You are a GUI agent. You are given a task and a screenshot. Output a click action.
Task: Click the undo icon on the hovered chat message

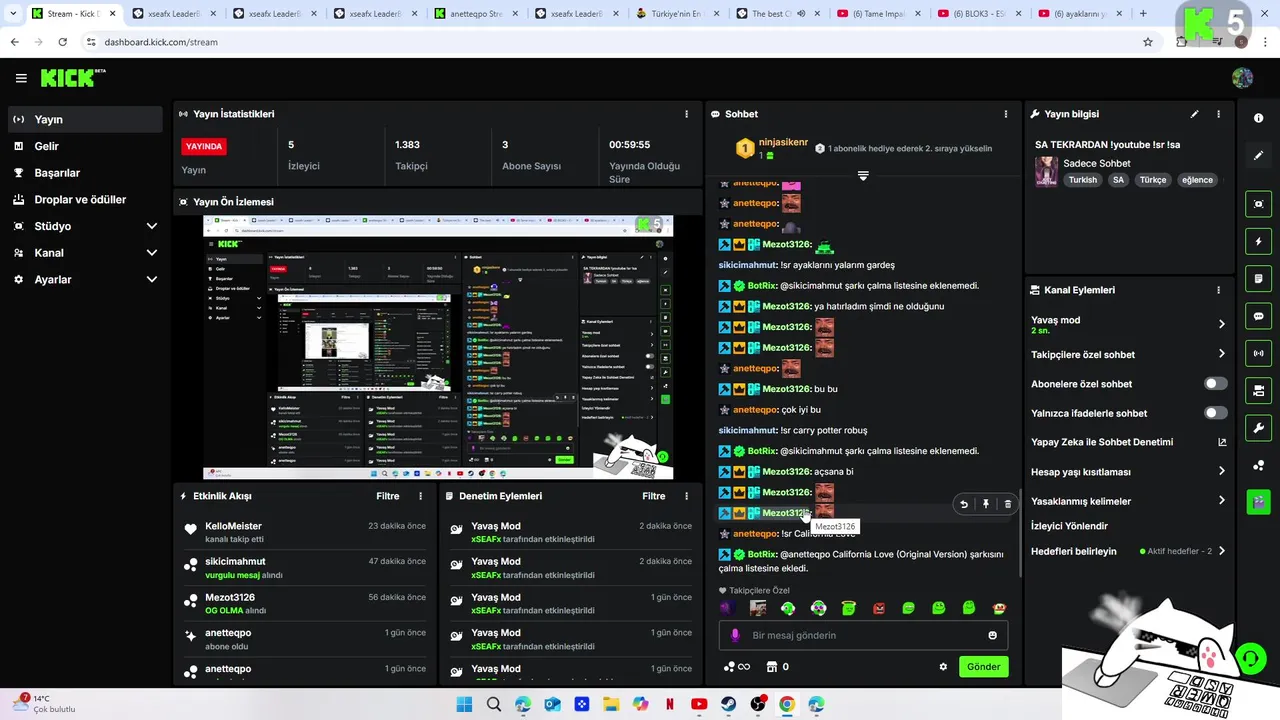click(964, 505)
